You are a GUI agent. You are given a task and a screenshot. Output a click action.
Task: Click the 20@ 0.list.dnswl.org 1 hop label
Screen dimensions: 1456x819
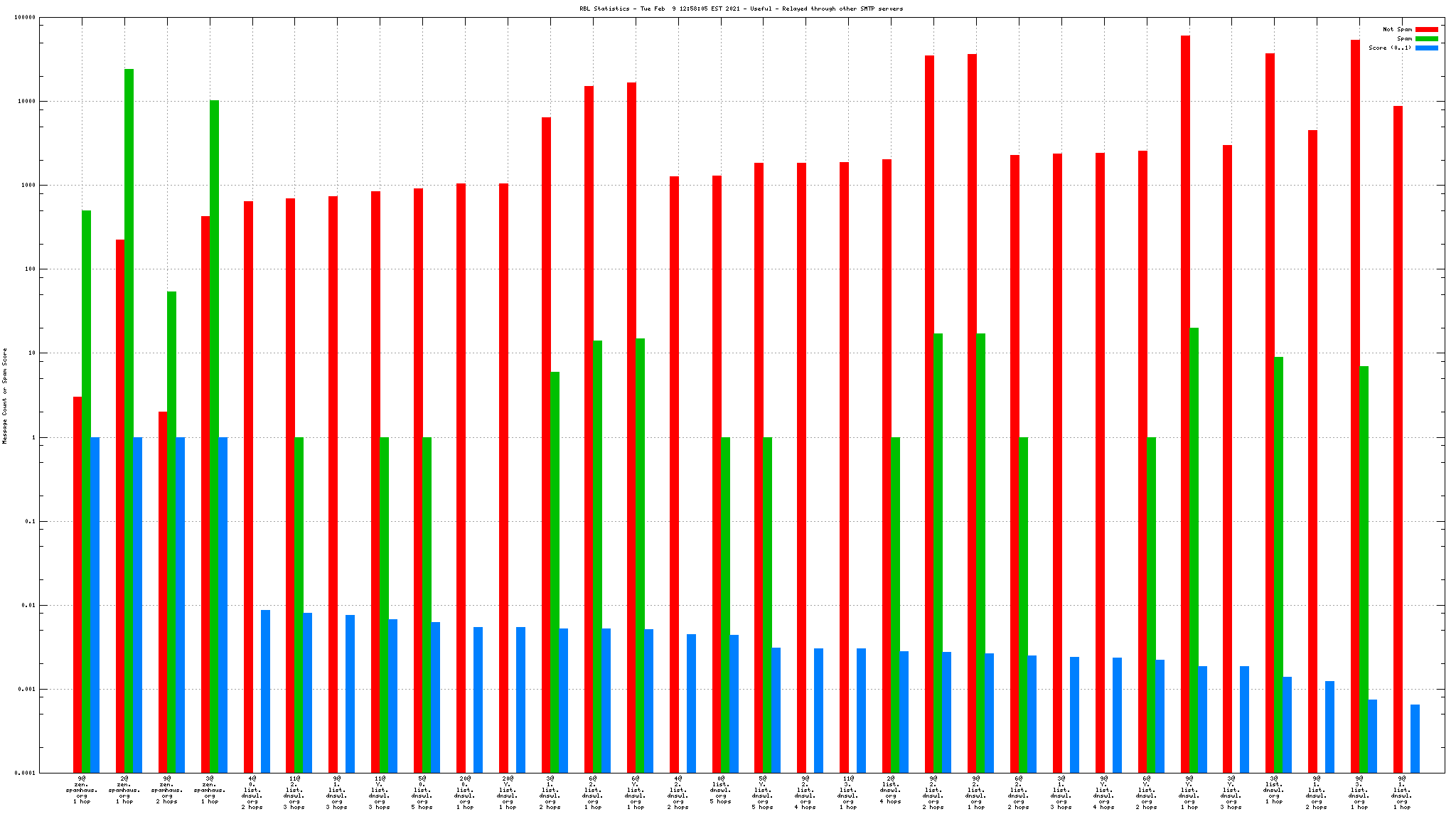(x=465, y=793)
